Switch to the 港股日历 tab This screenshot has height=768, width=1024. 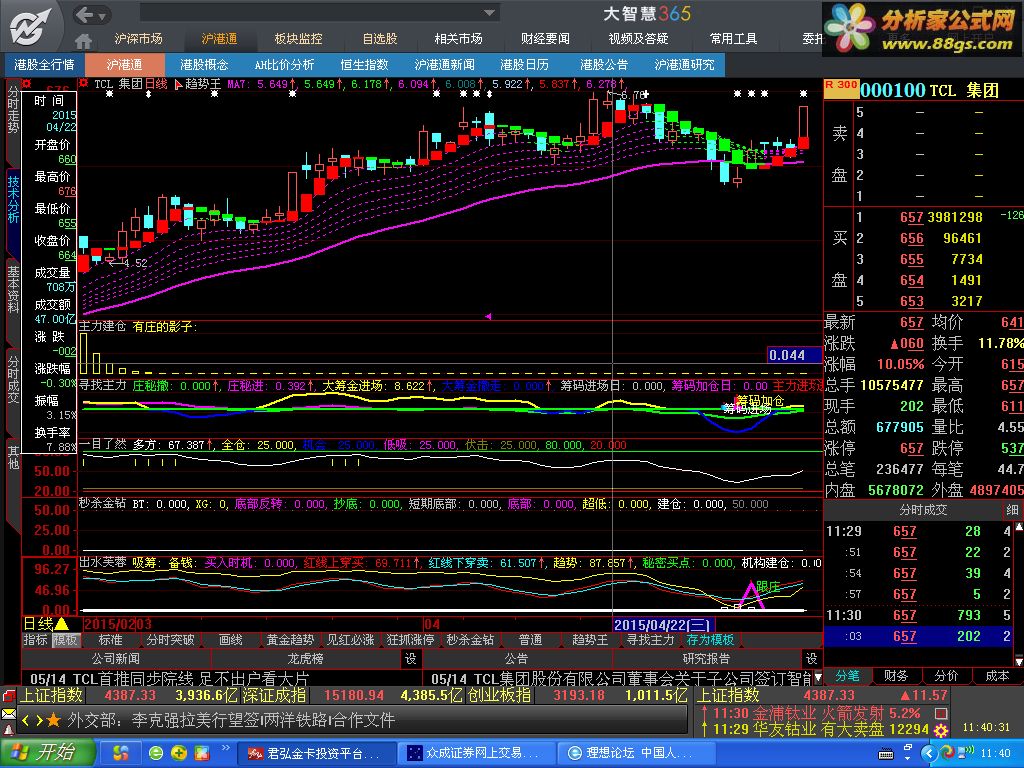tap(524, 65)
